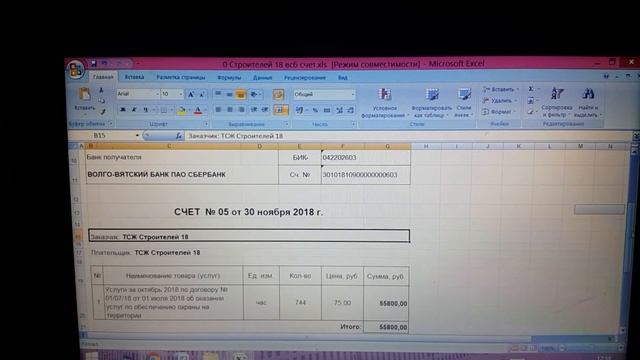Screen dimensions: 640x360
Task: Open Форматировать как таблицу gallery
Action: click(x=431, y=102)
